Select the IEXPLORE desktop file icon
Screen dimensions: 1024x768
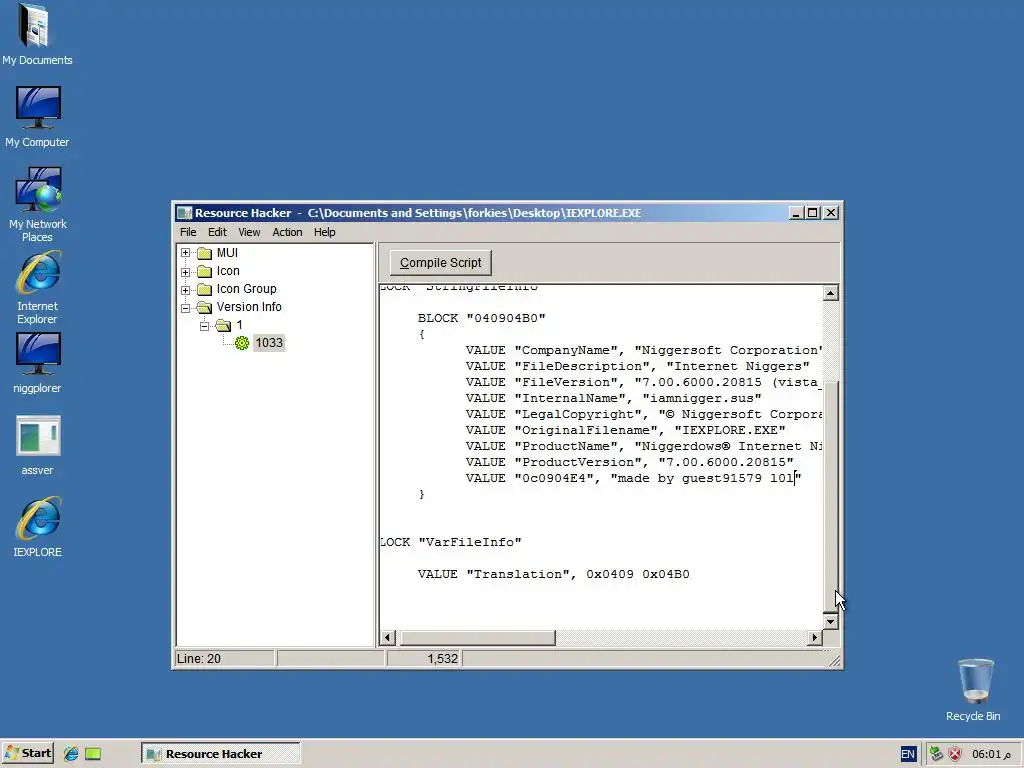(37, 528)
